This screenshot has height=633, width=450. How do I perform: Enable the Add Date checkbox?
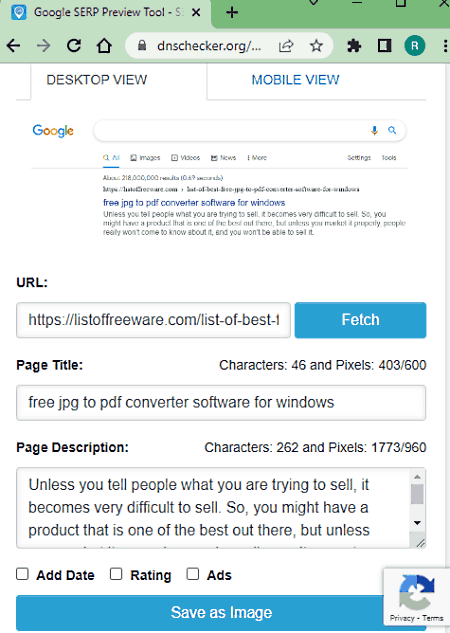click(x=22, y=574)
